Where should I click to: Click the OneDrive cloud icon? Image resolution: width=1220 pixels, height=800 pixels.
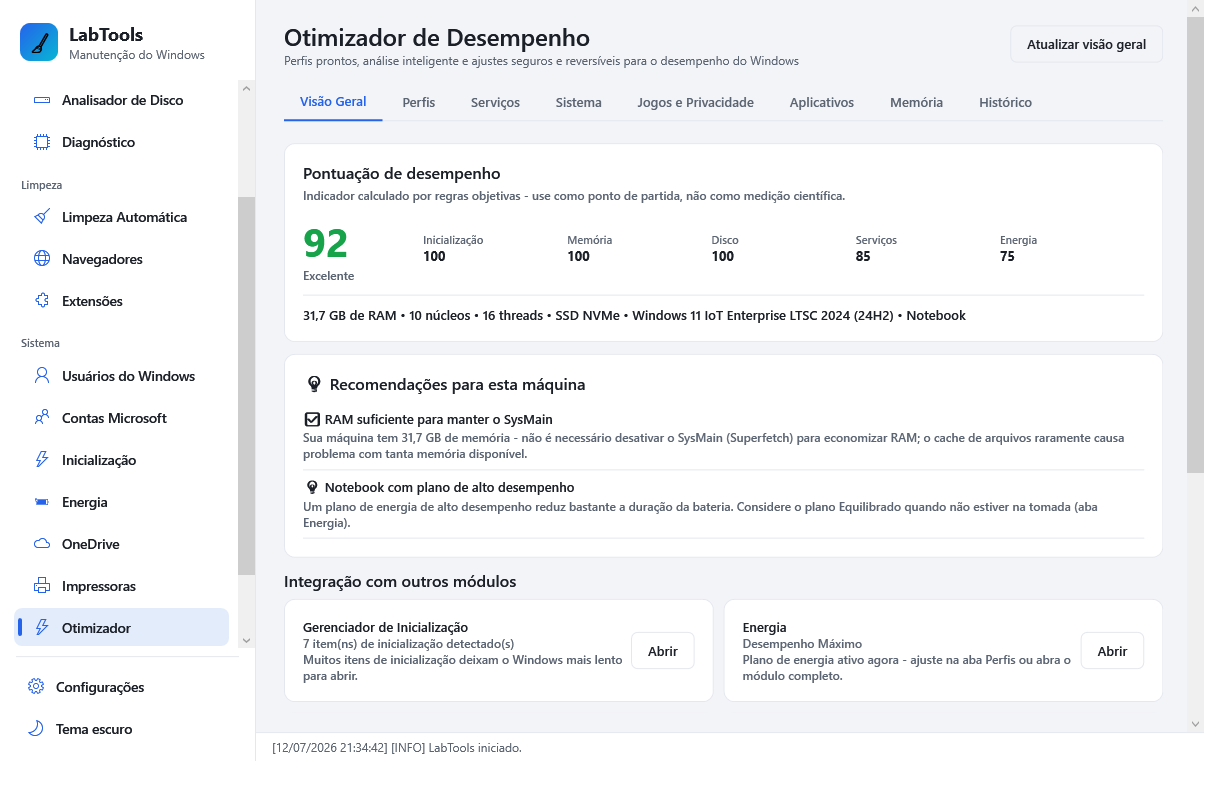point(42,544)
